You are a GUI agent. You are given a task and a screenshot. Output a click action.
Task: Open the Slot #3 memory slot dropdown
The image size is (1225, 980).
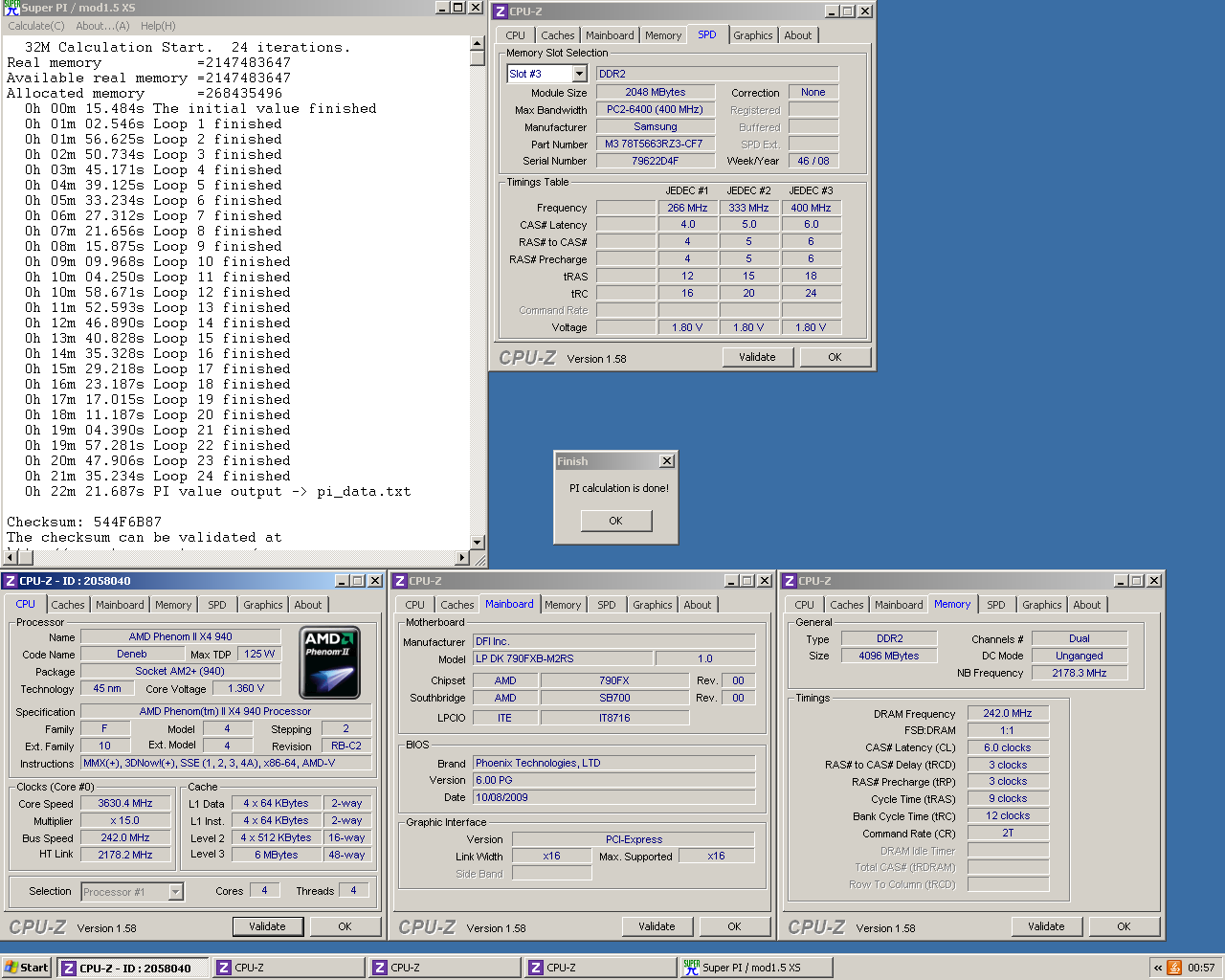pyautogui.click(x=579, y=74)
